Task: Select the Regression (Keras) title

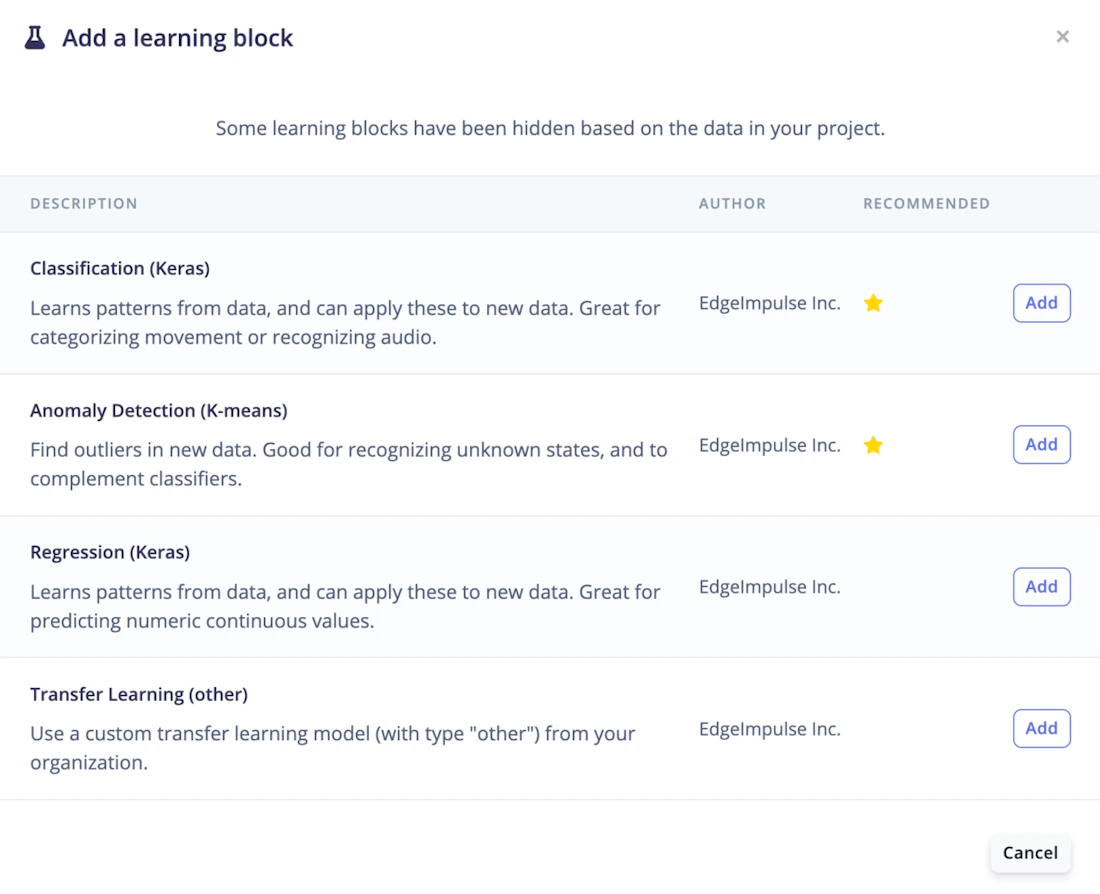Action: [110, 552]
